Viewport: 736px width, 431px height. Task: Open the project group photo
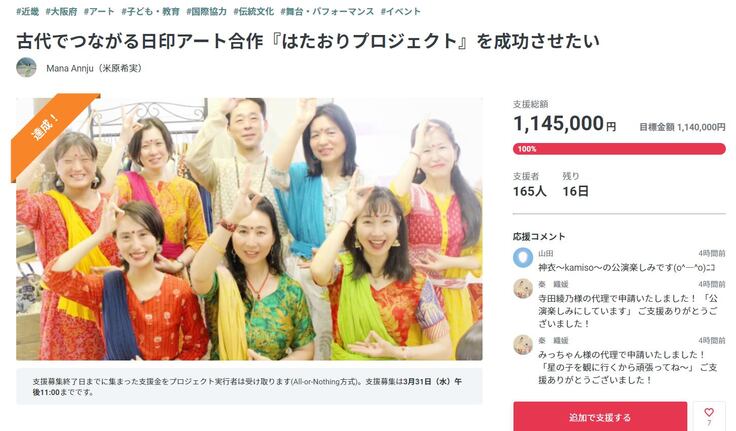[x=249, y=229]
